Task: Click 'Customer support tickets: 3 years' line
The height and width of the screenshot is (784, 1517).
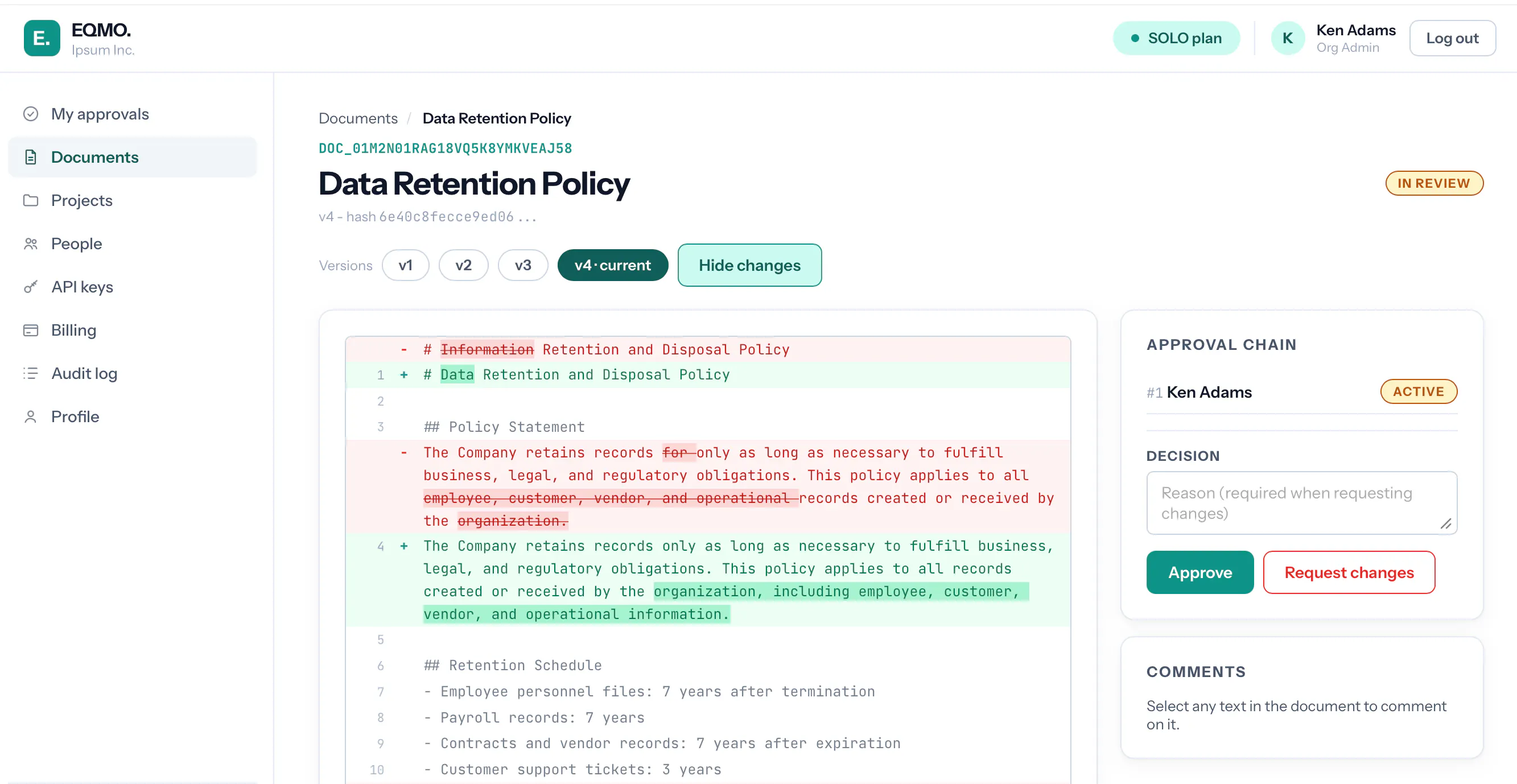Action: (x=707, y=769)
